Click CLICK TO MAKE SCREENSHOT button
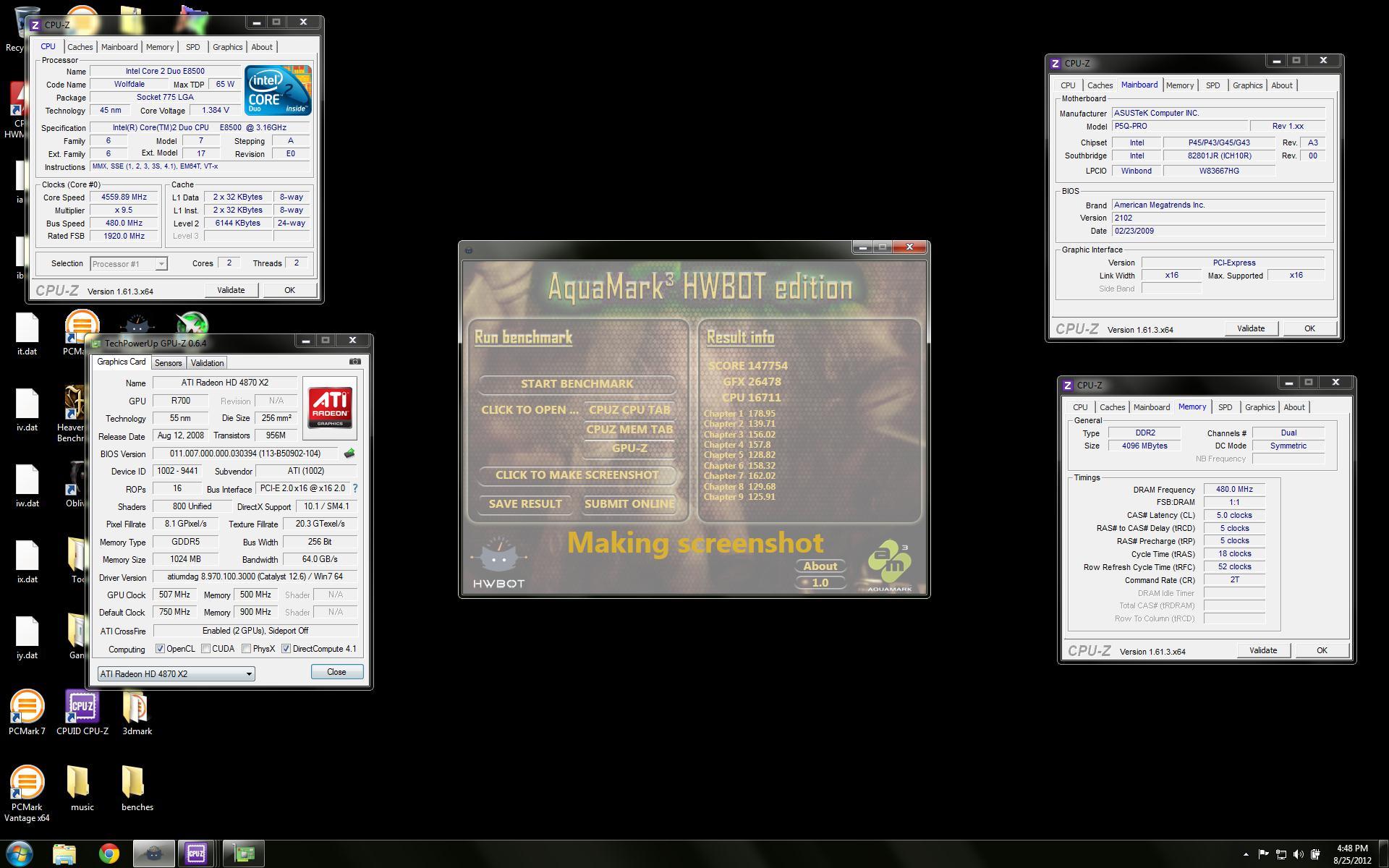Viewport: 1389px width, 868px height. [x=577, y=475]
